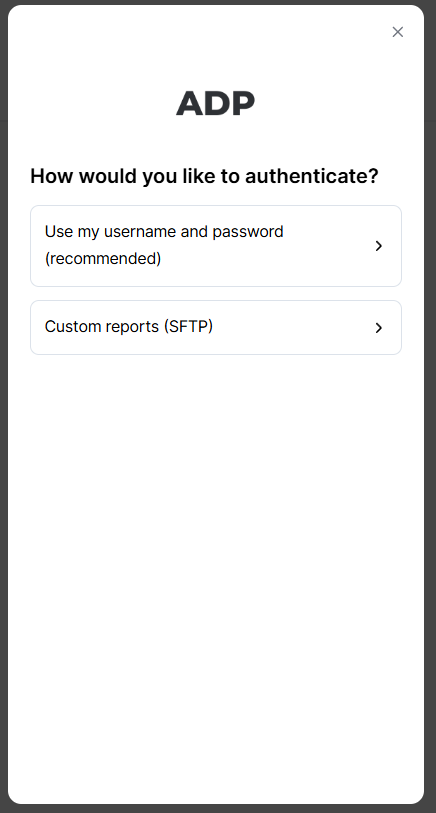Click the "(recommended)" text line
Screen dimensions: 436x813
(x=103, y=258)
